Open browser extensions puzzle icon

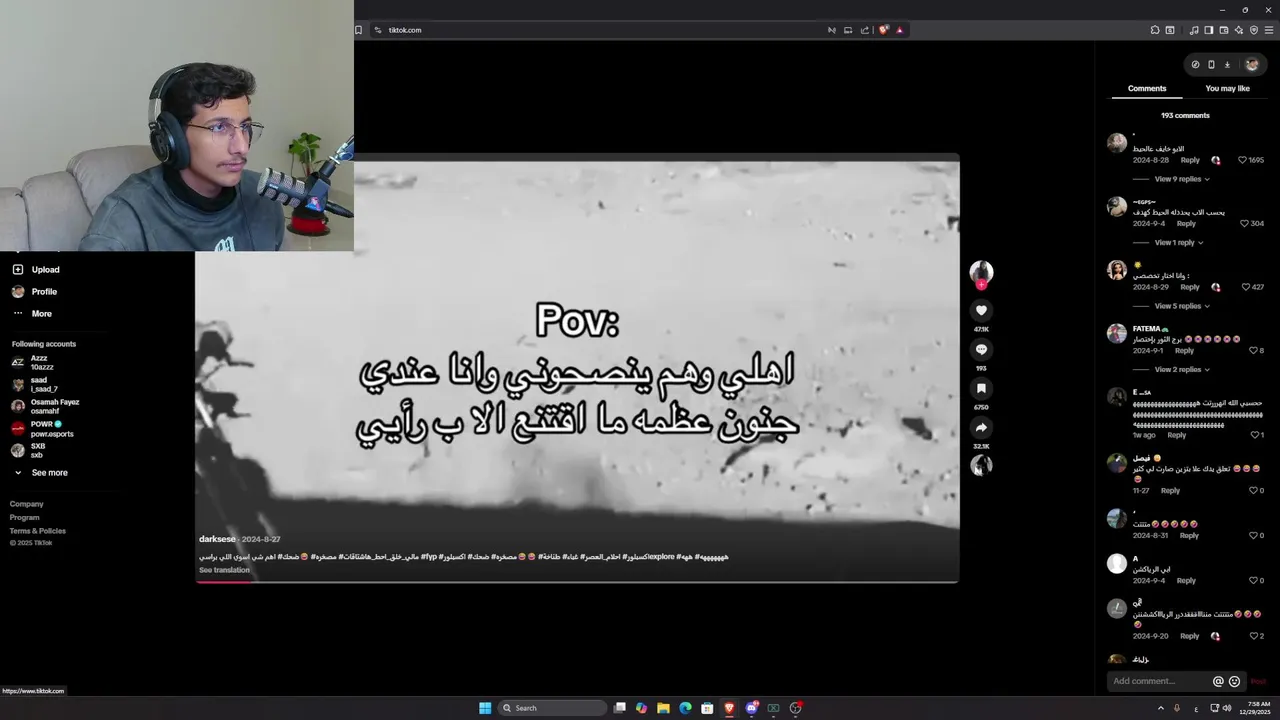[1155, 30]
